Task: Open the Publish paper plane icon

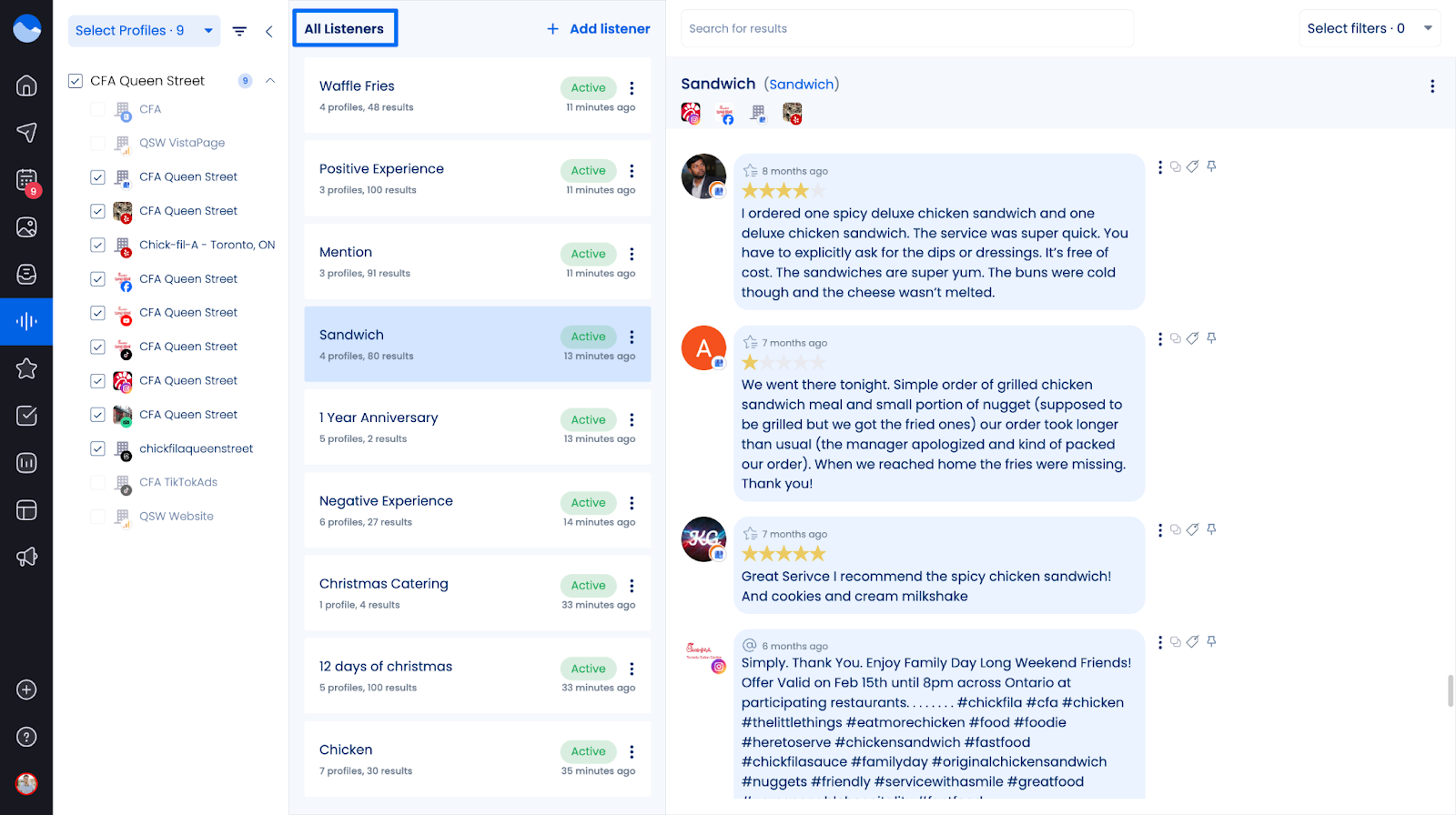Action: point(26,132)
